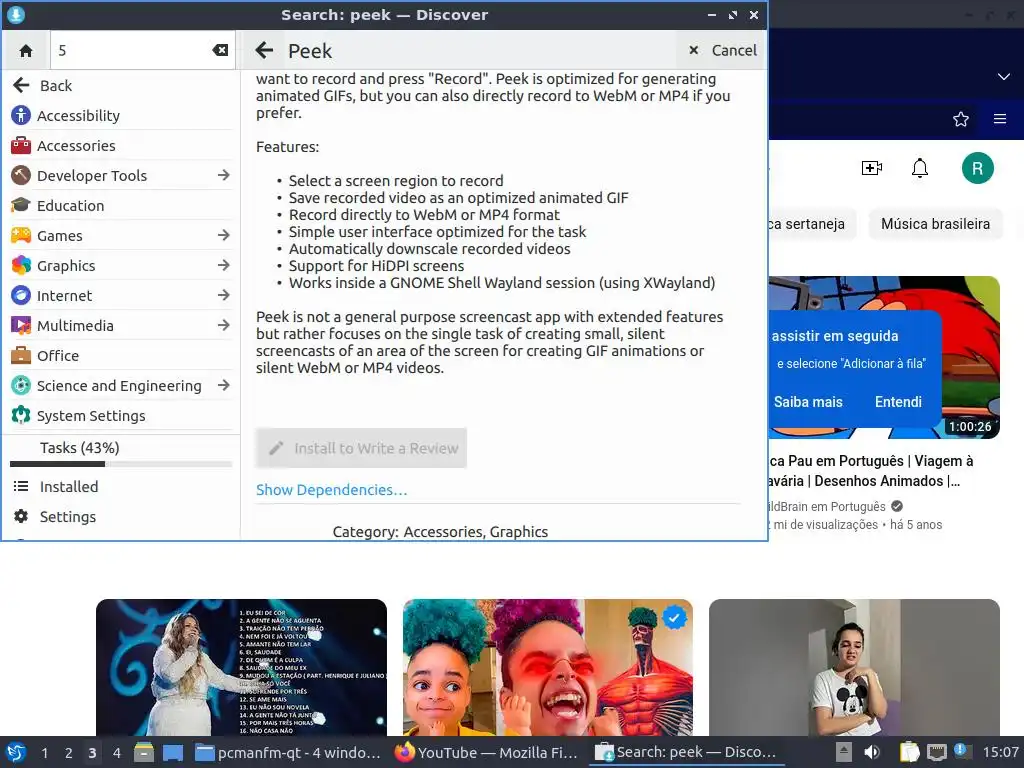Click the Show Dependencies link
The image size is (1024, 768).
[332, 490]
